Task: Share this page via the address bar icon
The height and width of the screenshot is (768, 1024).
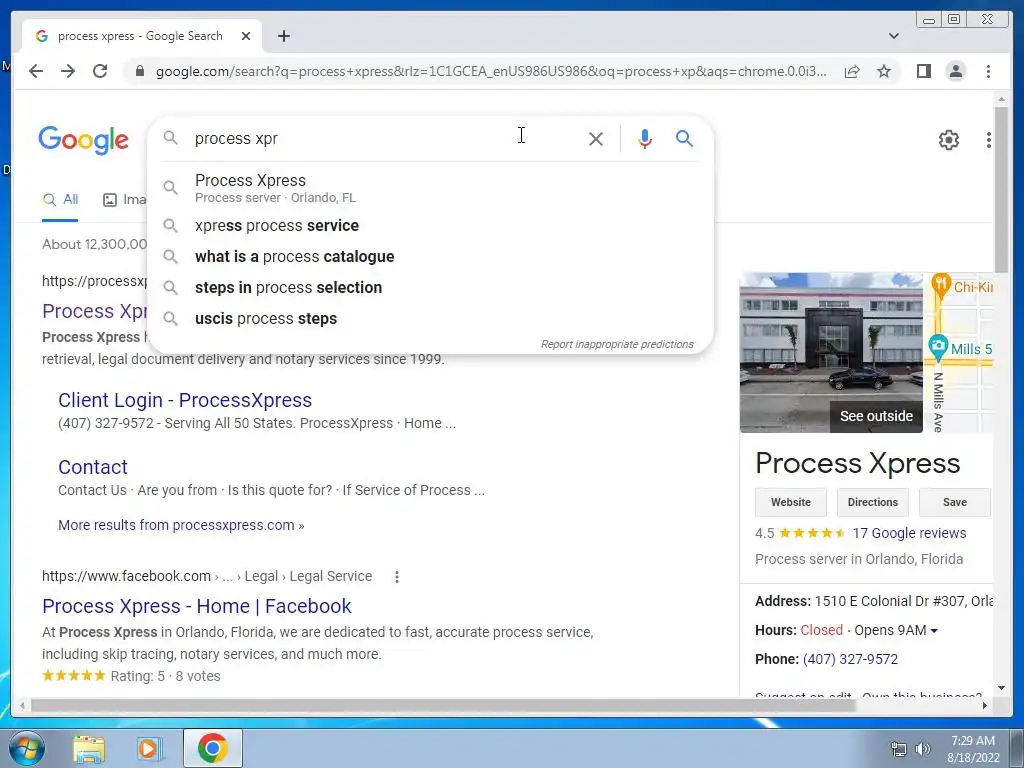Action: pos(852,71)
